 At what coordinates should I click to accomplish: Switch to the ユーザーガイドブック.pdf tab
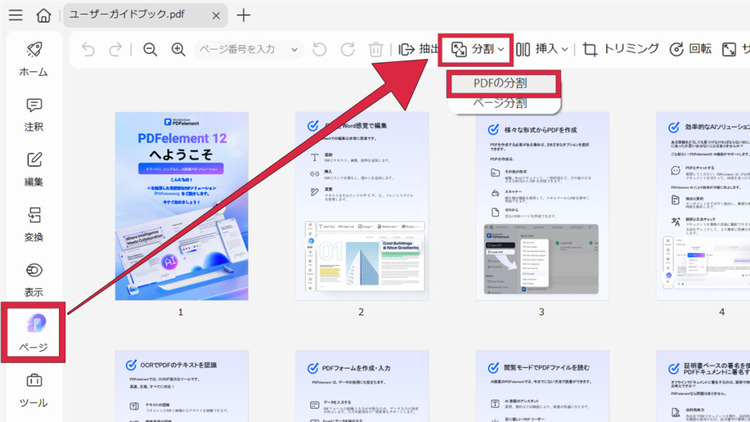coord(145,15)
